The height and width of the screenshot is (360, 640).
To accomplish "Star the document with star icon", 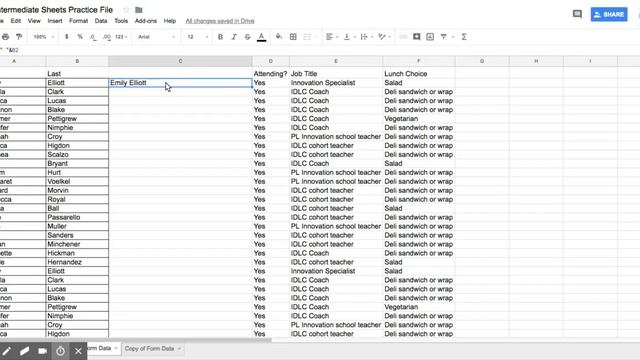I will (126, 9).
